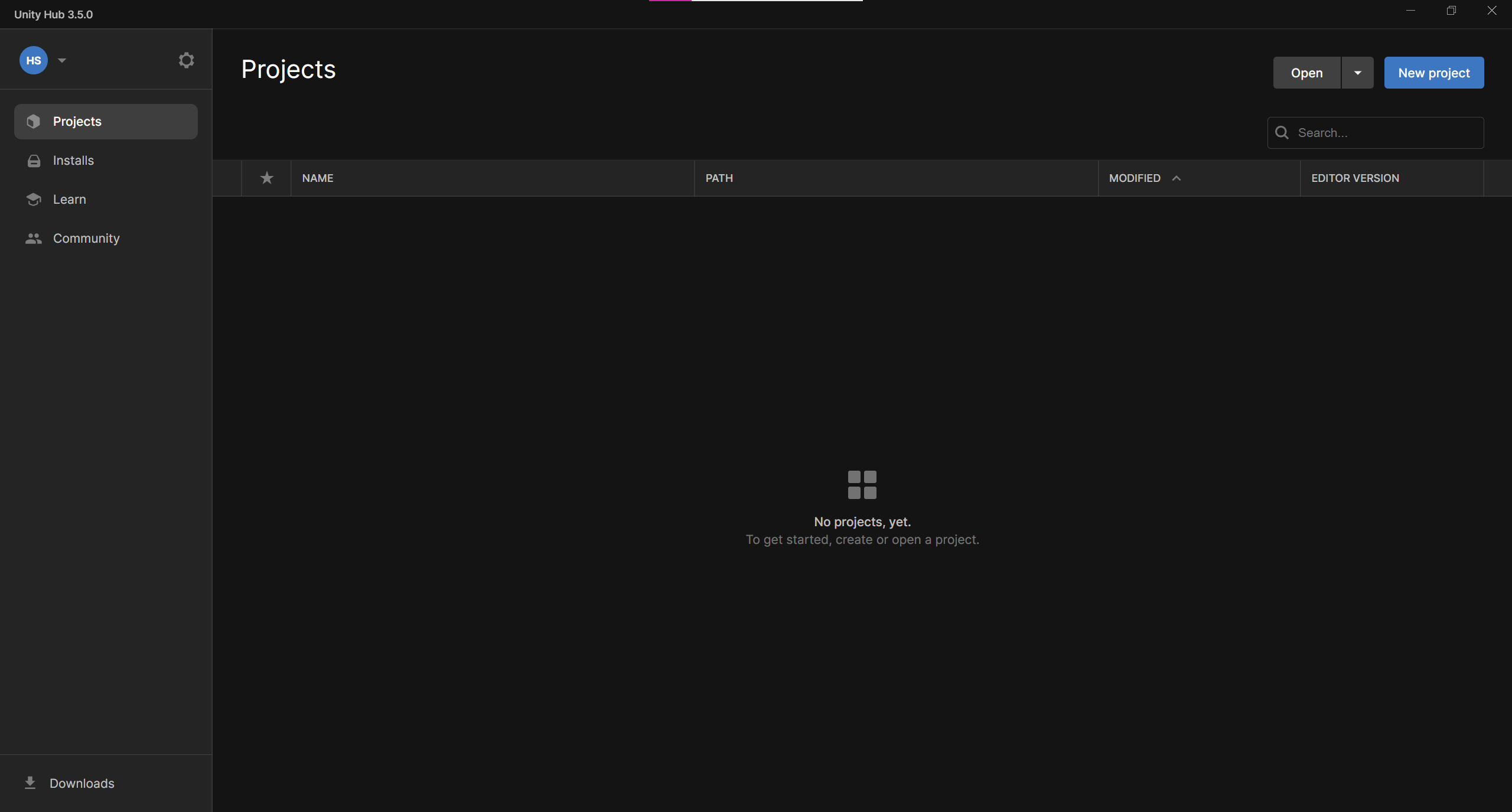This screenshot has height=812, width=1512.
Task: Click the Community people icon
Action: pyautogui.click(x=34, y=239)
